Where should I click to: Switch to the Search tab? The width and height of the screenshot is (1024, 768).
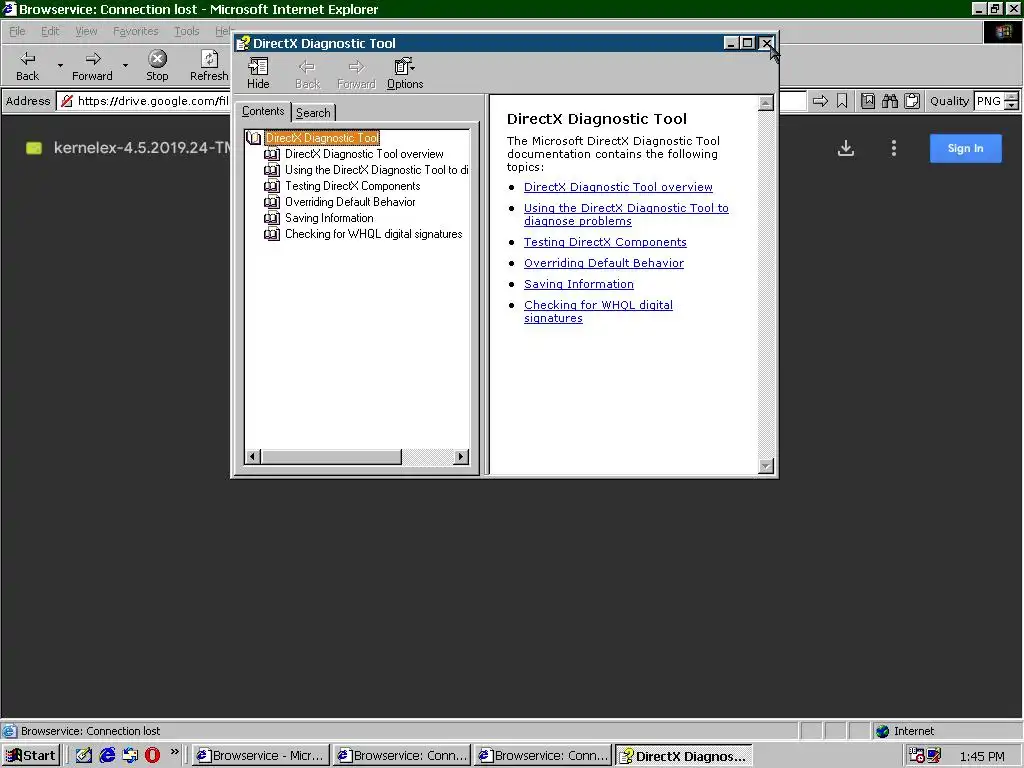click(x=313, y=112)
